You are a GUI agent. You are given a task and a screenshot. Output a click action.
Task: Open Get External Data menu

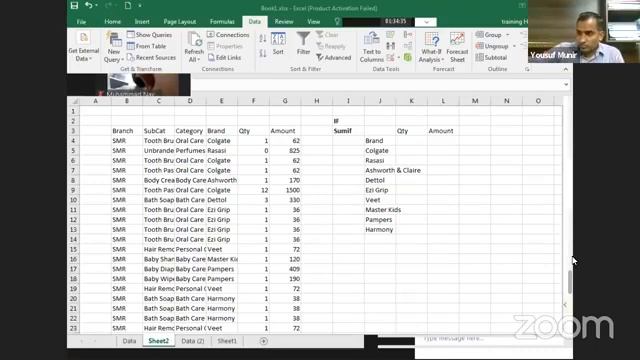pyautogui.click(x=84, y=47)
